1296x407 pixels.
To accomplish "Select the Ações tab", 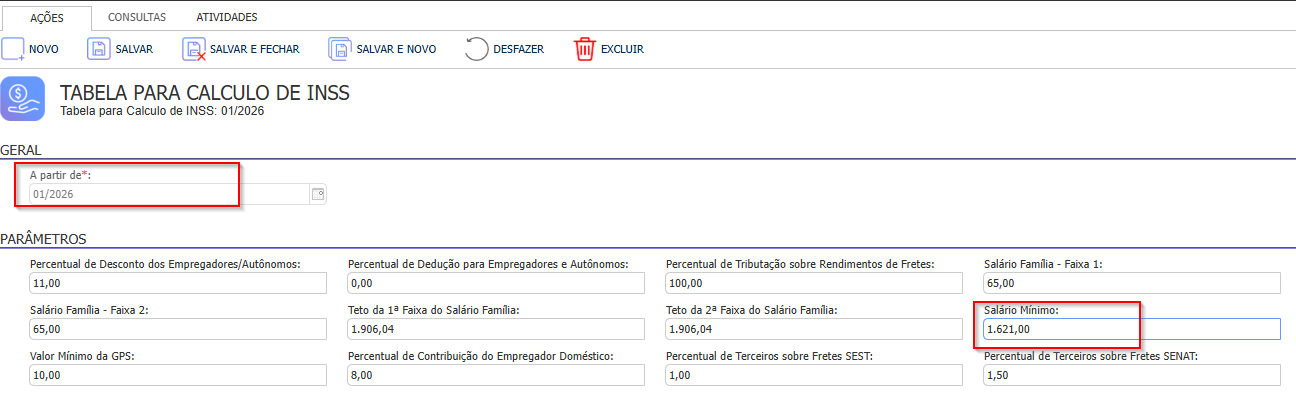I will click(47, 17).
